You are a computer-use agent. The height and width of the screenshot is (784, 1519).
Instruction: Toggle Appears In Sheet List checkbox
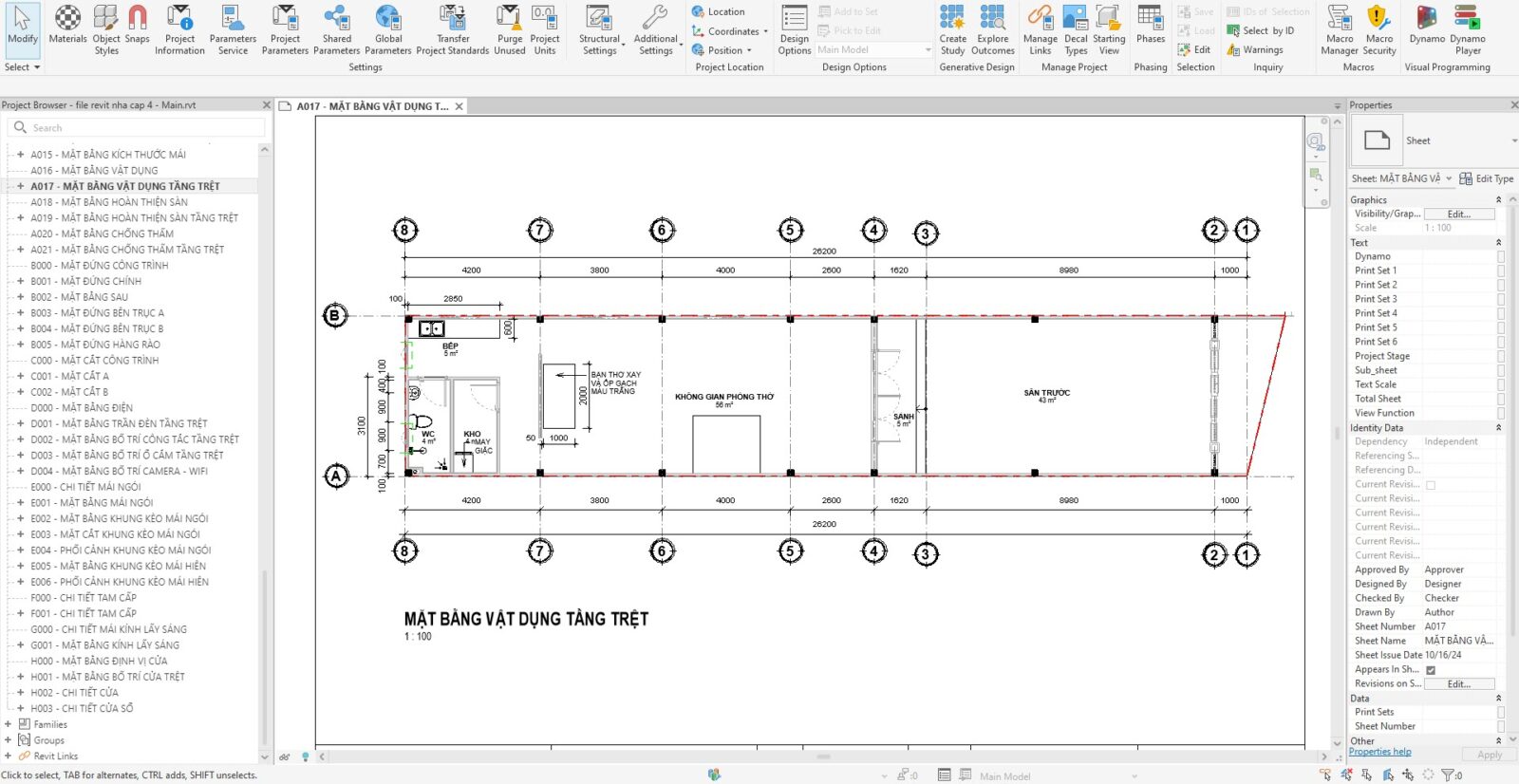point(1431,670)
